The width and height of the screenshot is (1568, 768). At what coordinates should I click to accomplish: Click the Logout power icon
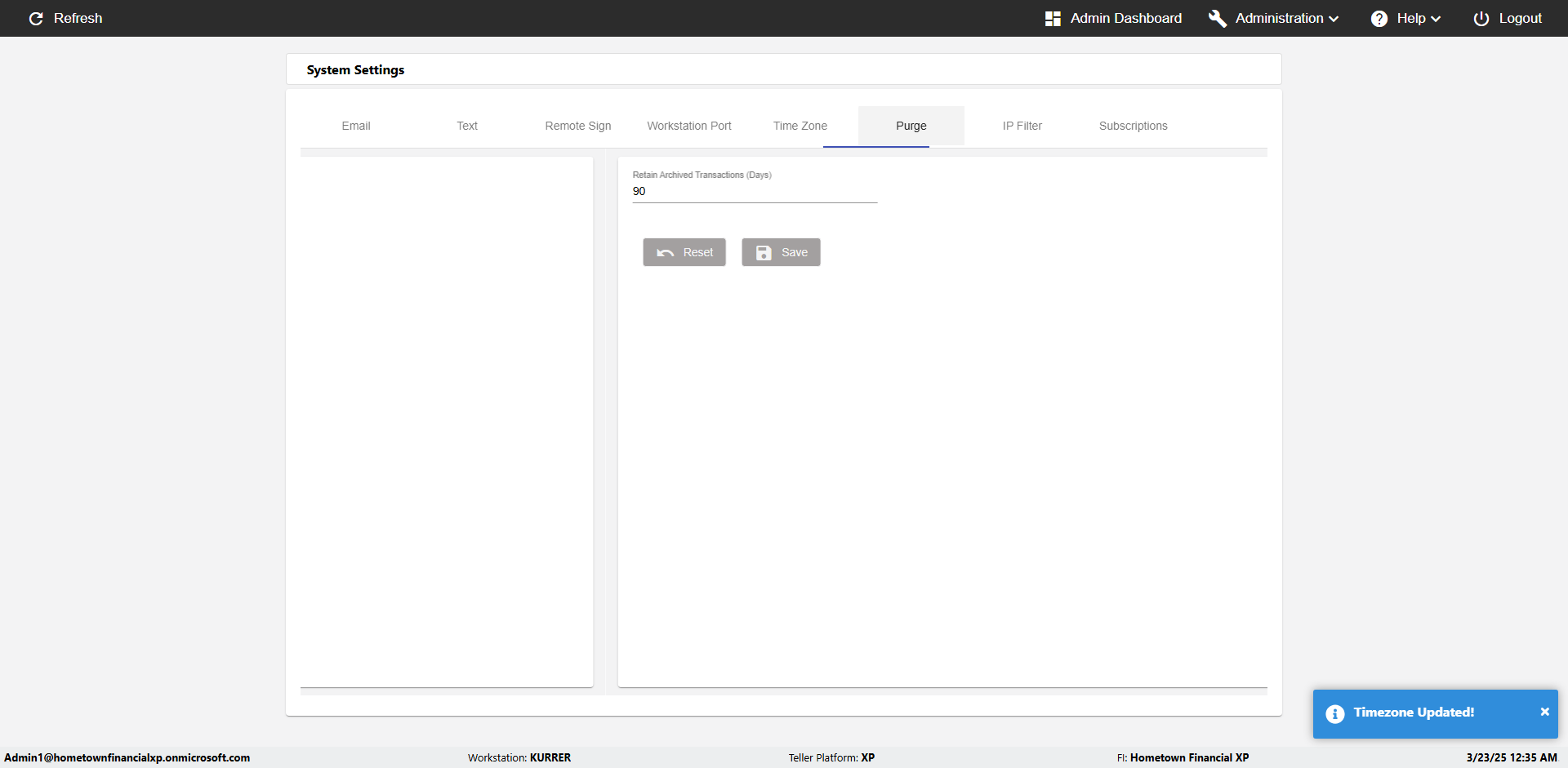tap(1481, 19)
